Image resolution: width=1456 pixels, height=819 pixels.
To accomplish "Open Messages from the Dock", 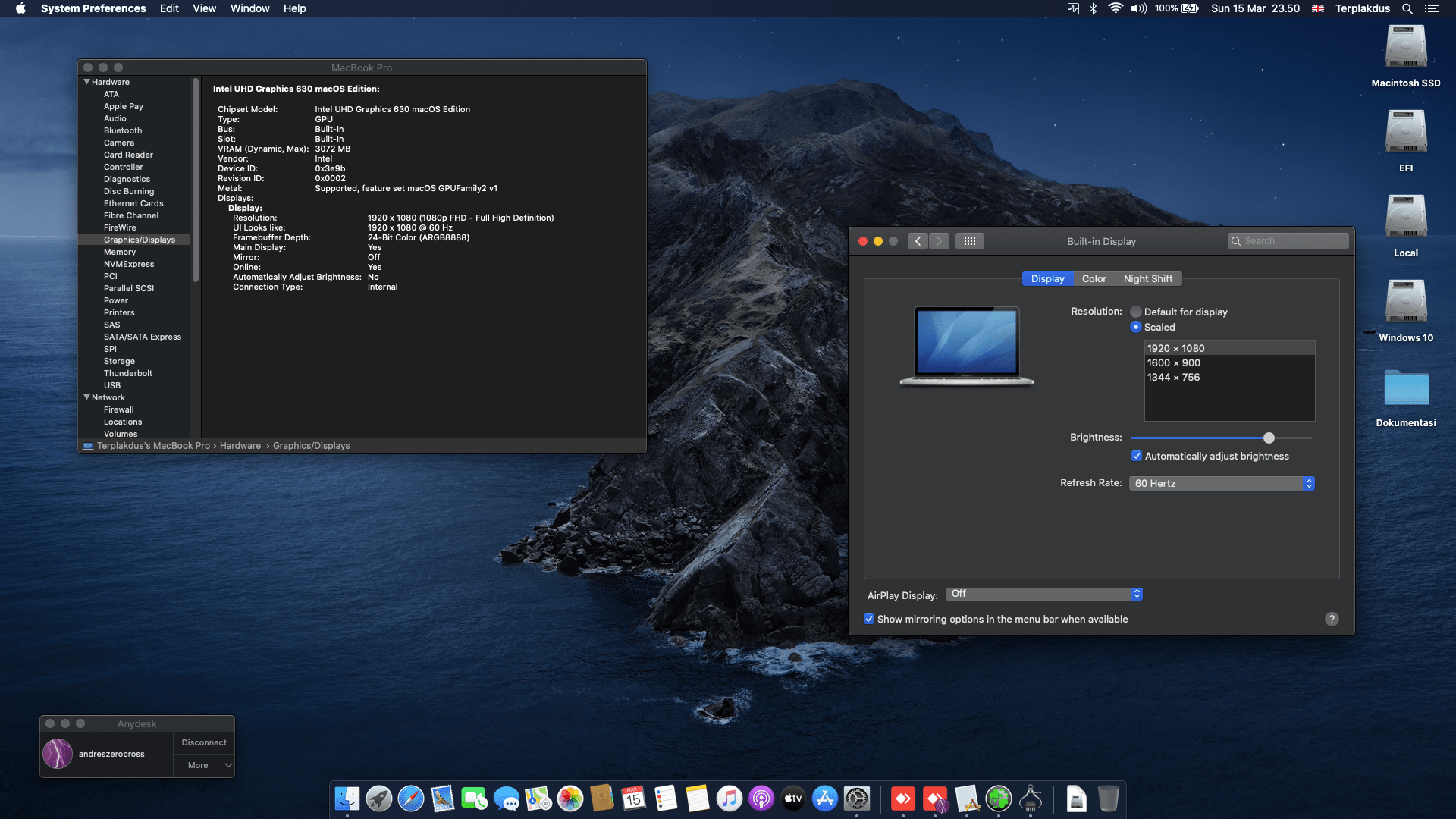I will 507,799.
